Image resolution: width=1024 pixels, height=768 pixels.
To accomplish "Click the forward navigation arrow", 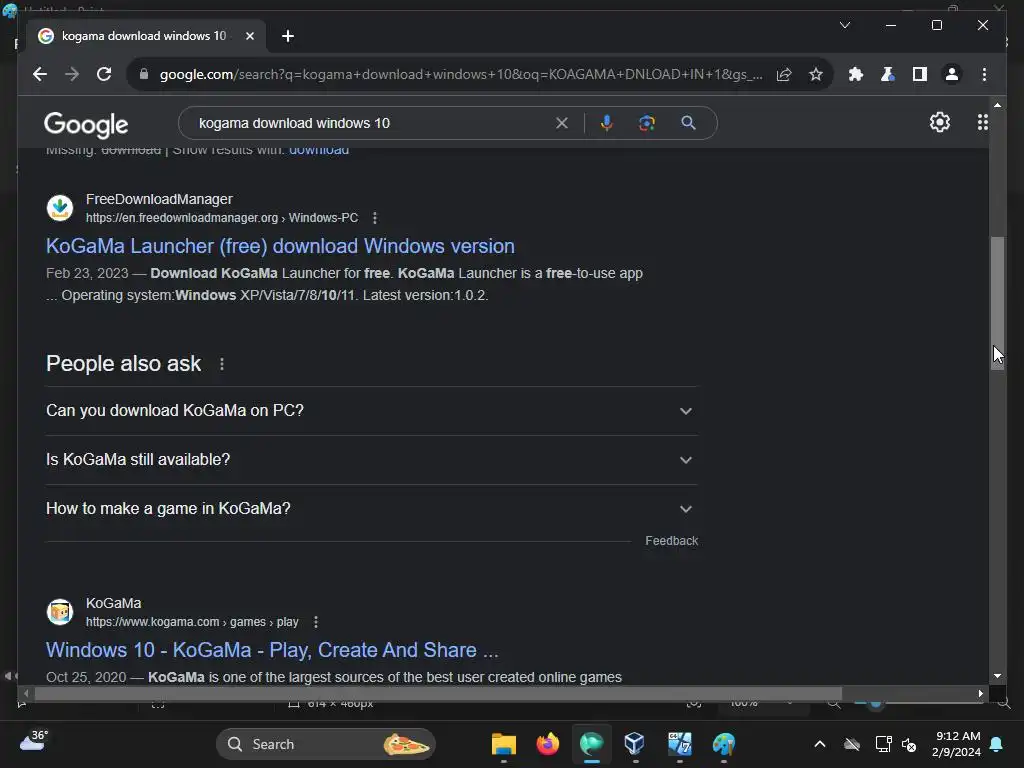I will 72,74.
